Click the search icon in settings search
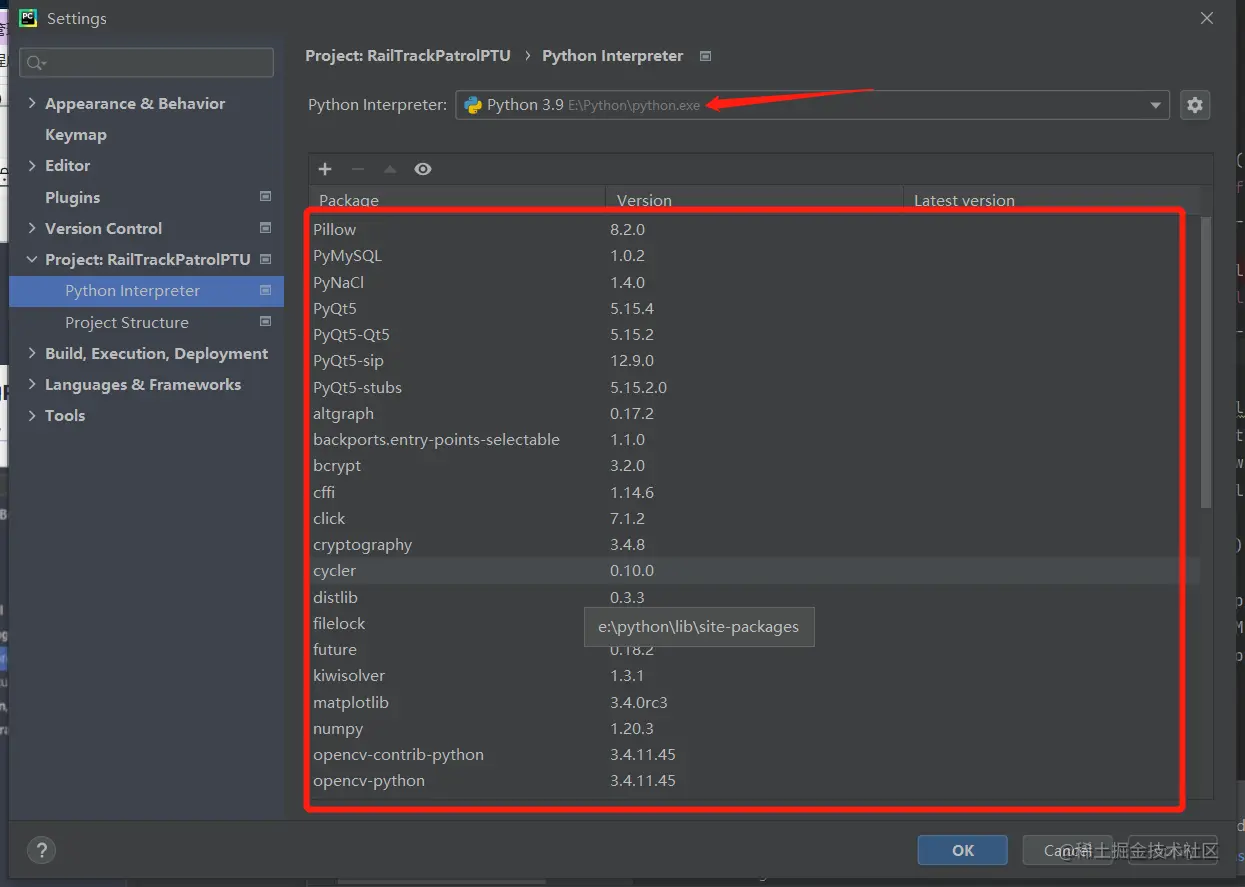 click(x=35, y=63)
